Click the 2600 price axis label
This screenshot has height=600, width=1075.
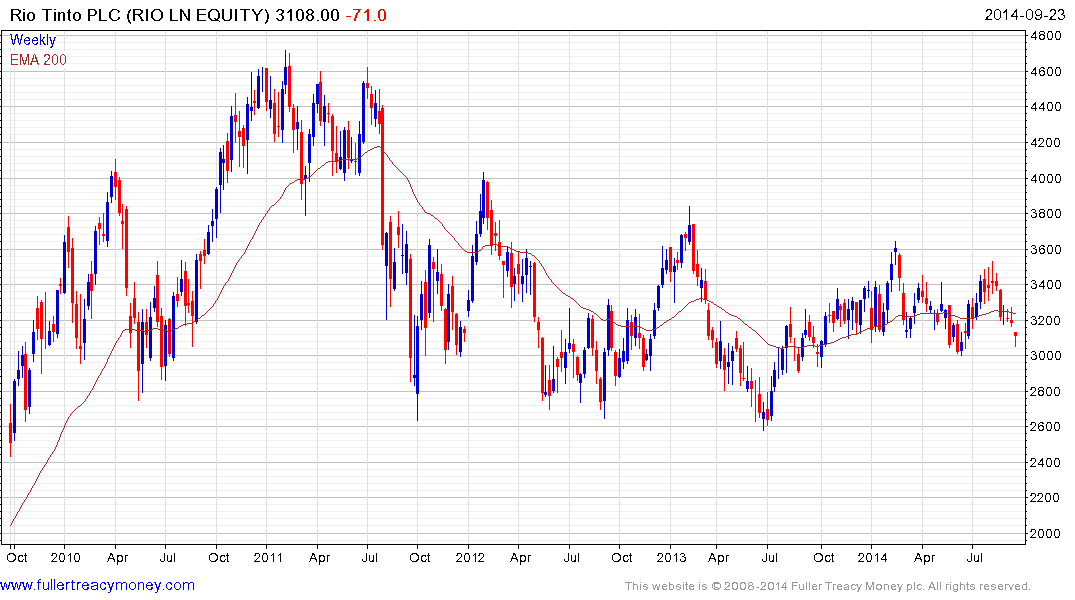(1046, 427)
